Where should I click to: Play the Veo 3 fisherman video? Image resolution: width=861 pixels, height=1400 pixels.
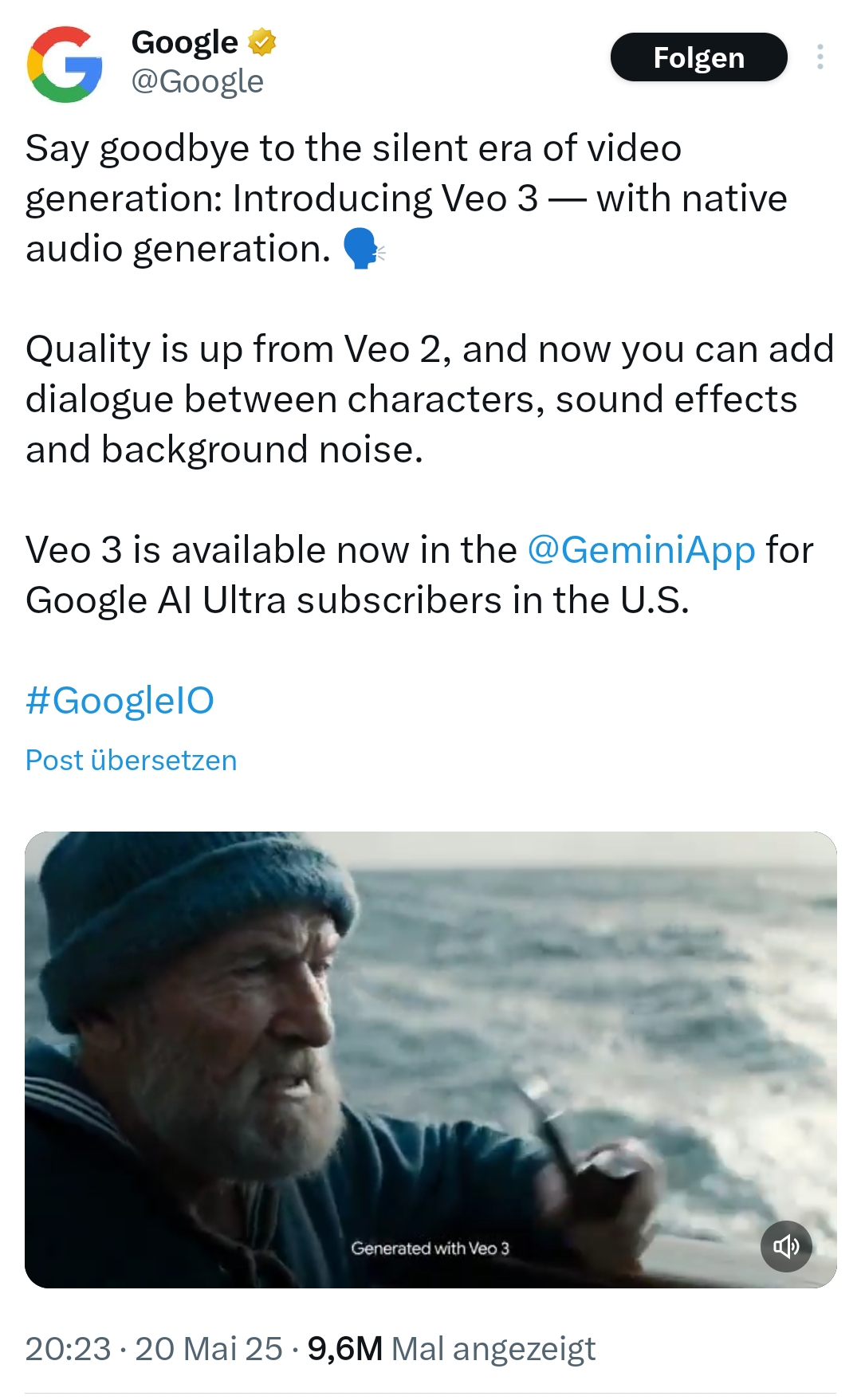431,1059
